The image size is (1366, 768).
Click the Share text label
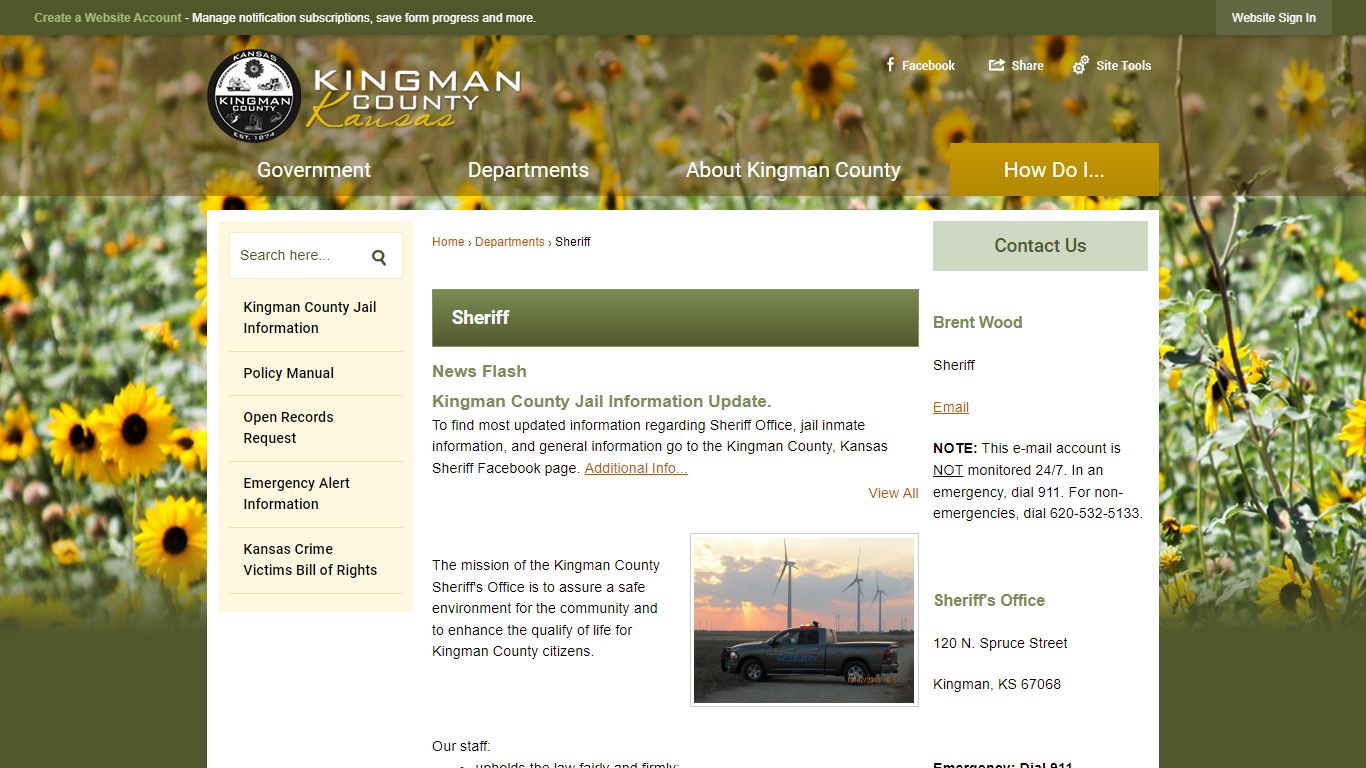tap(1027, 65)
